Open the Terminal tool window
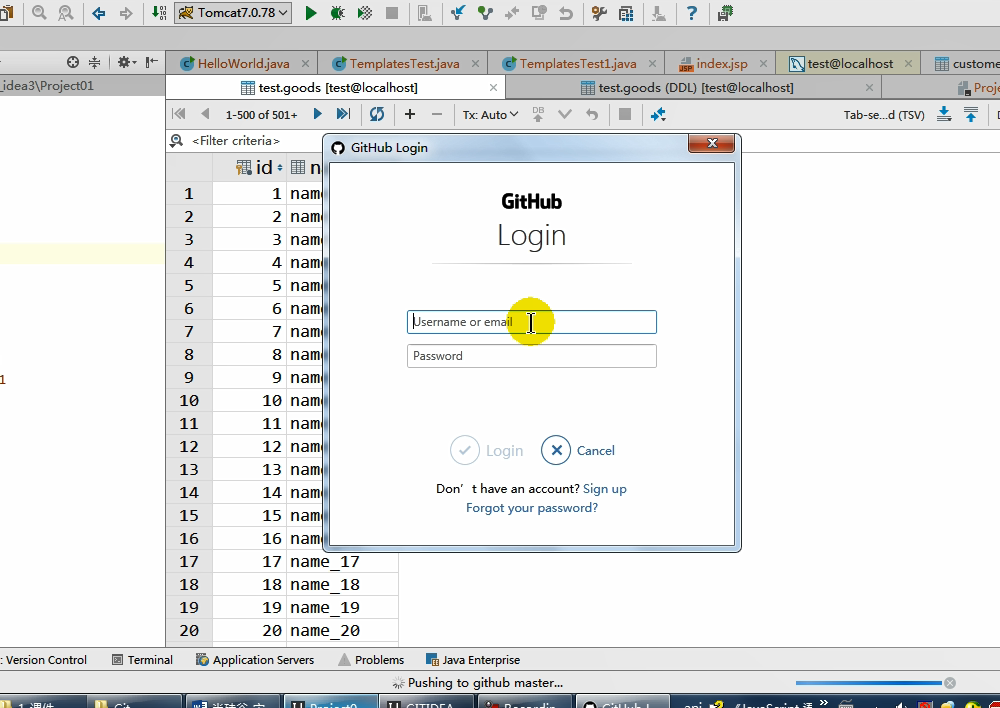 [x=143, y=660]
